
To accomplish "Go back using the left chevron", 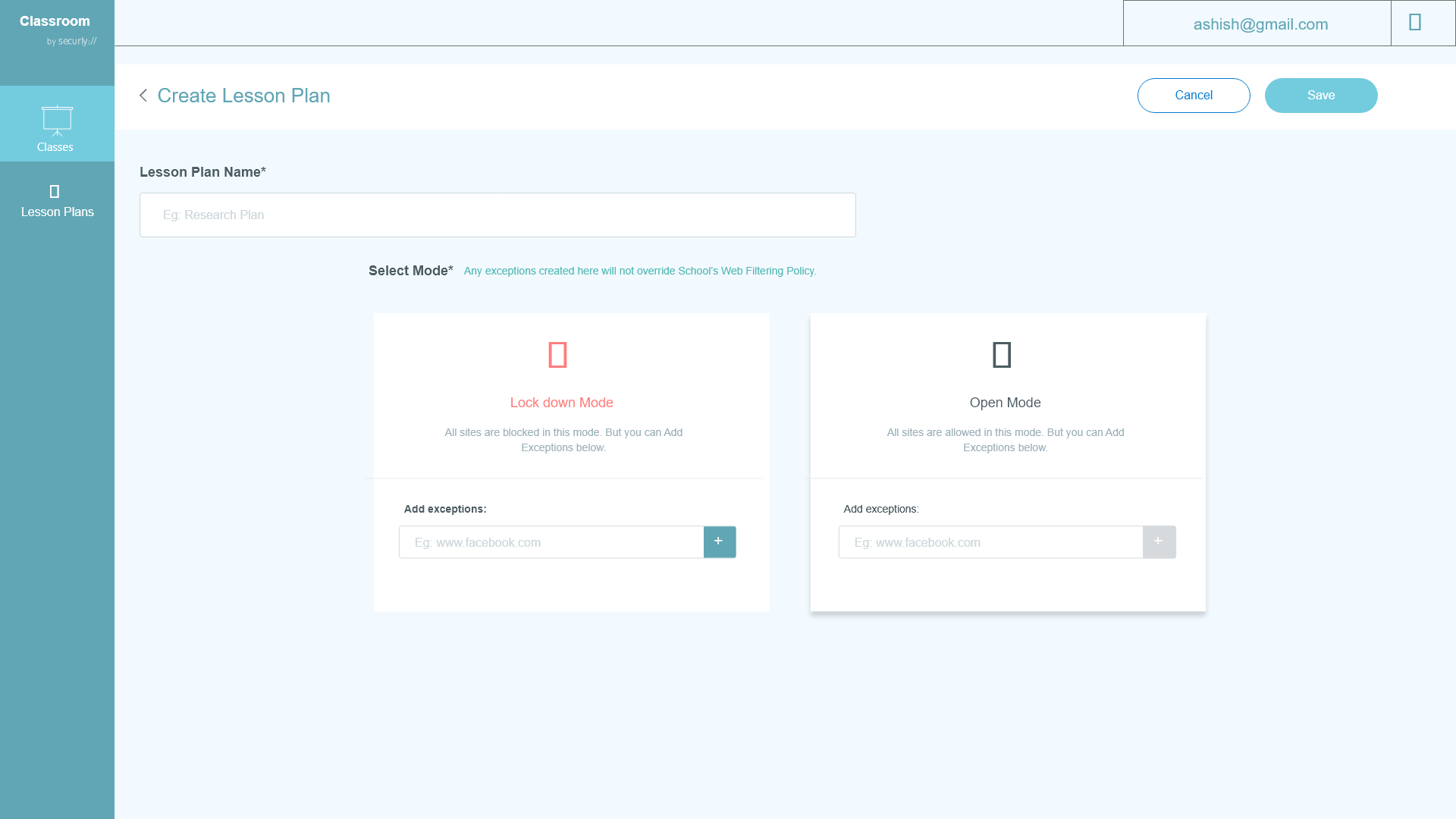I will pyautogui.click(x=143, y=96).
